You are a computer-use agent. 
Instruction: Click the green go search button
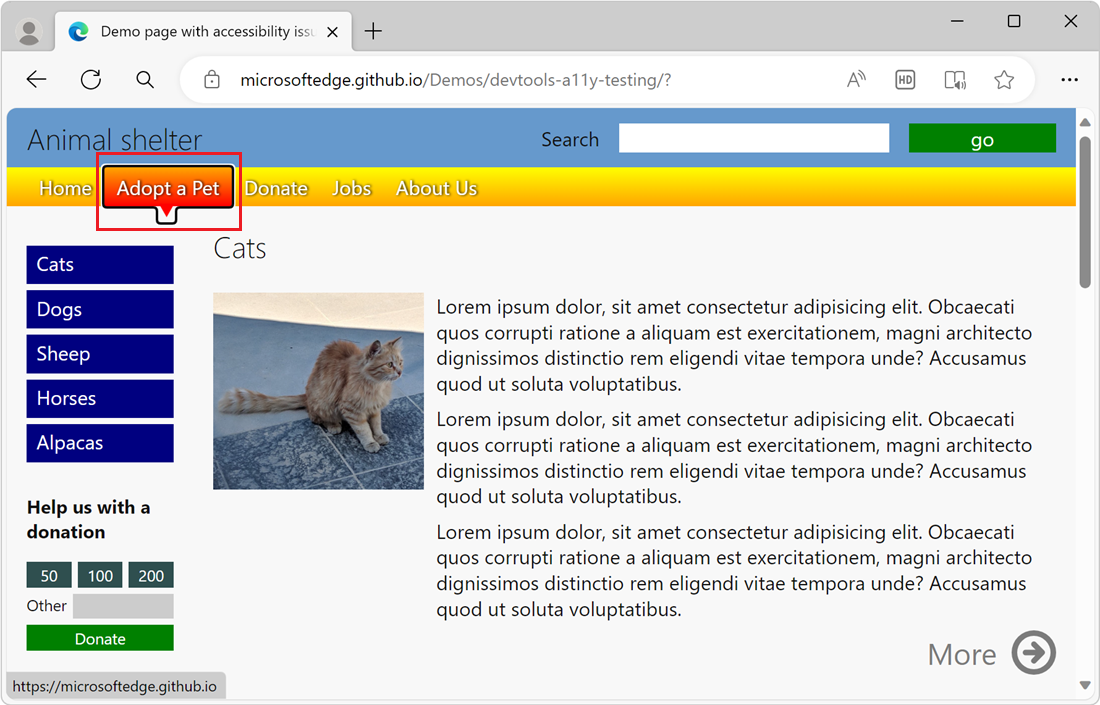[x=981, y=137]
